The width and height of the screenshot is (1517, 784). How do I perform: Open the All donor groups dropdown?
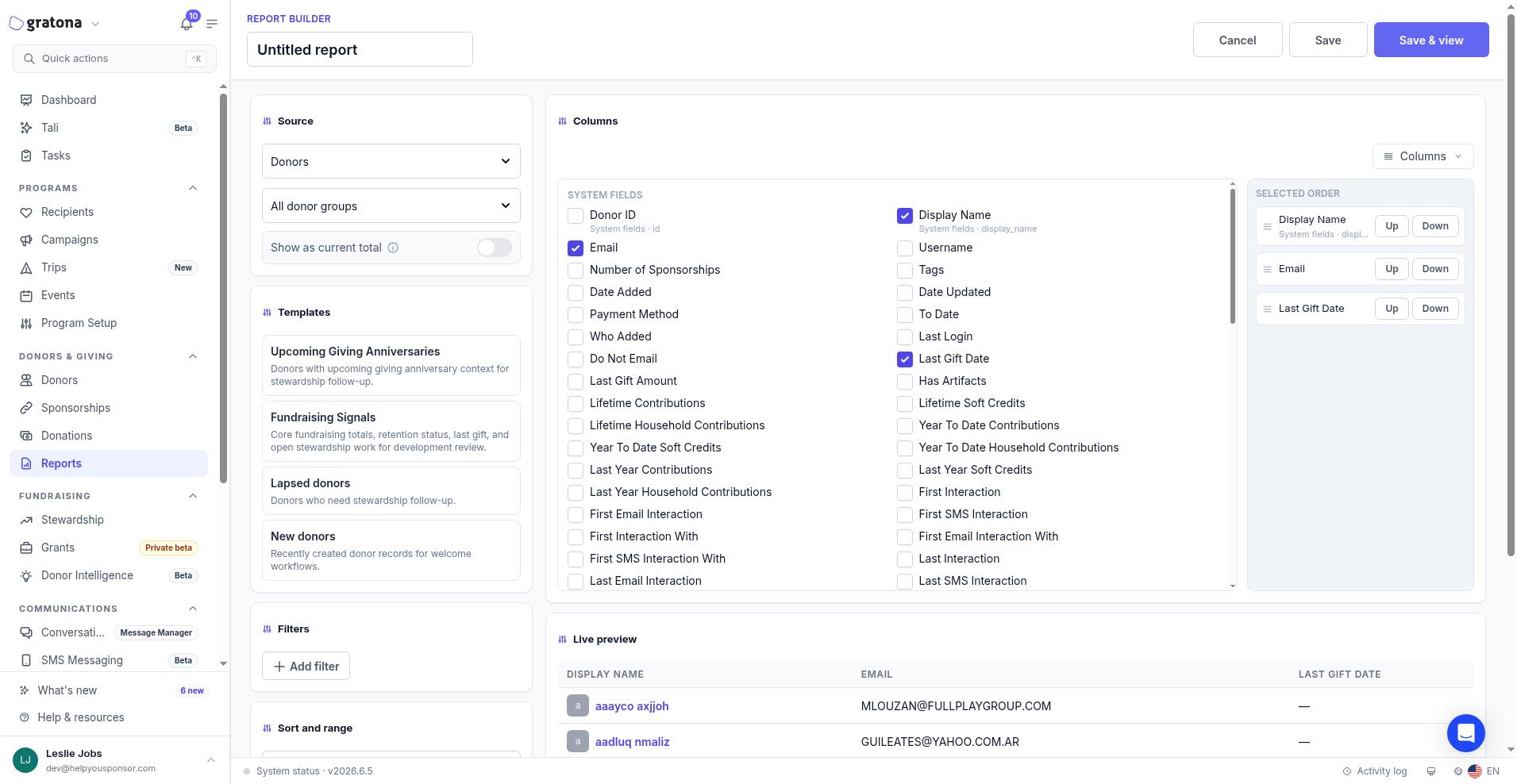(391, 206)
